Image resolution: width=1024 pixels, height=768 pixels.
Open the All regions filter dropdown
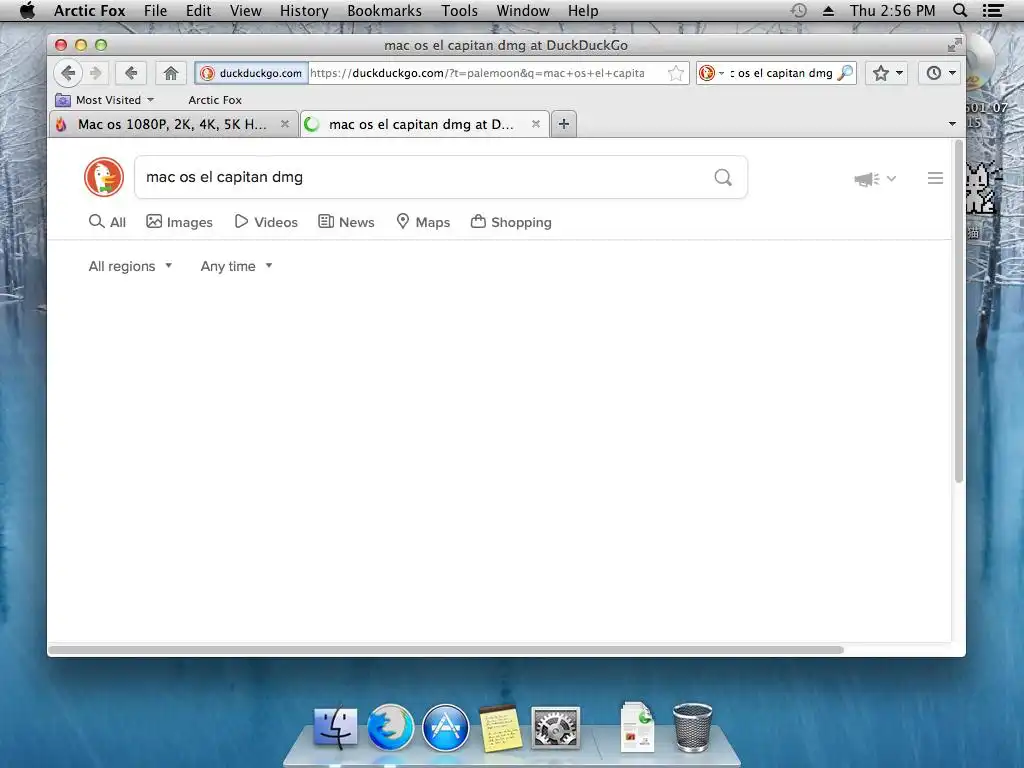[130, 266]
